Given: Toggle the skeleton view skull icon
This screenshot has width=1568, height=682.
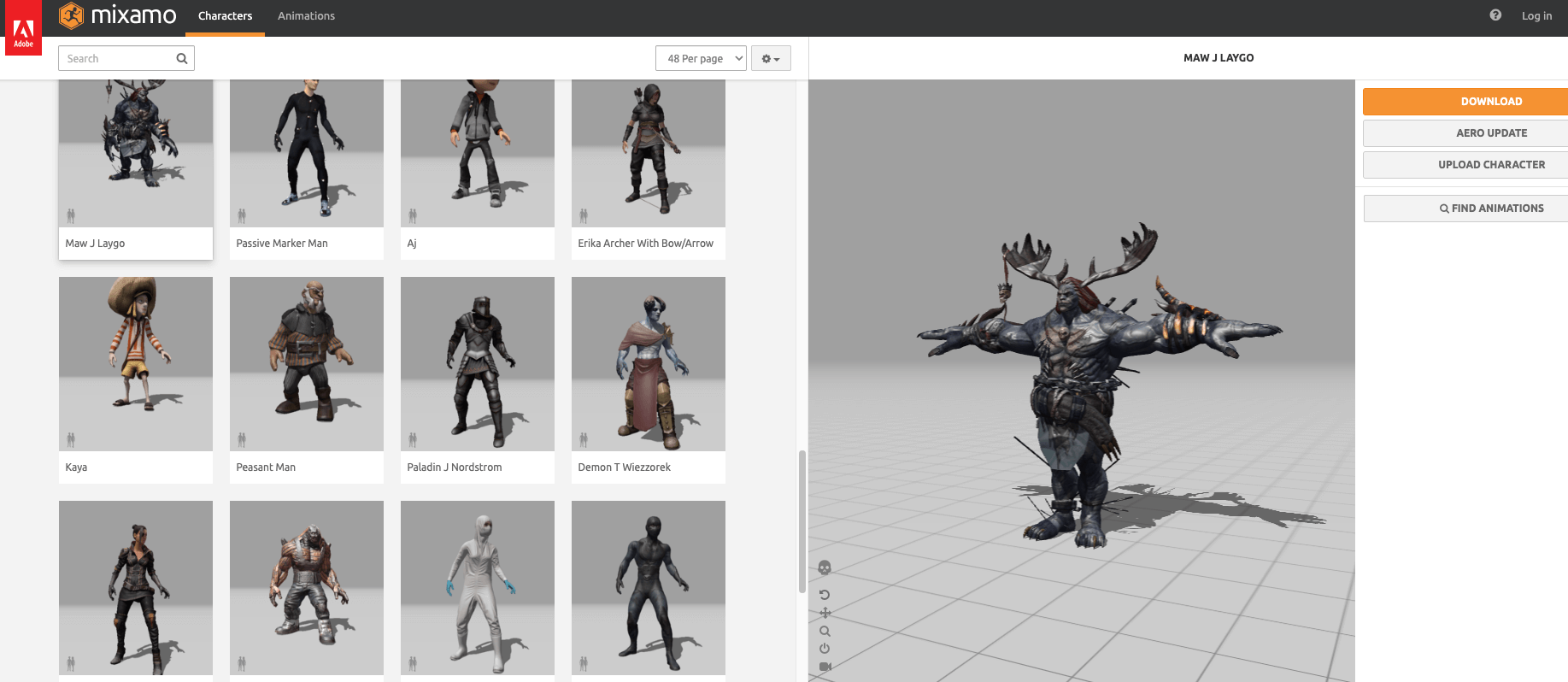Looking at the screenshot, I should pos(825,567).
